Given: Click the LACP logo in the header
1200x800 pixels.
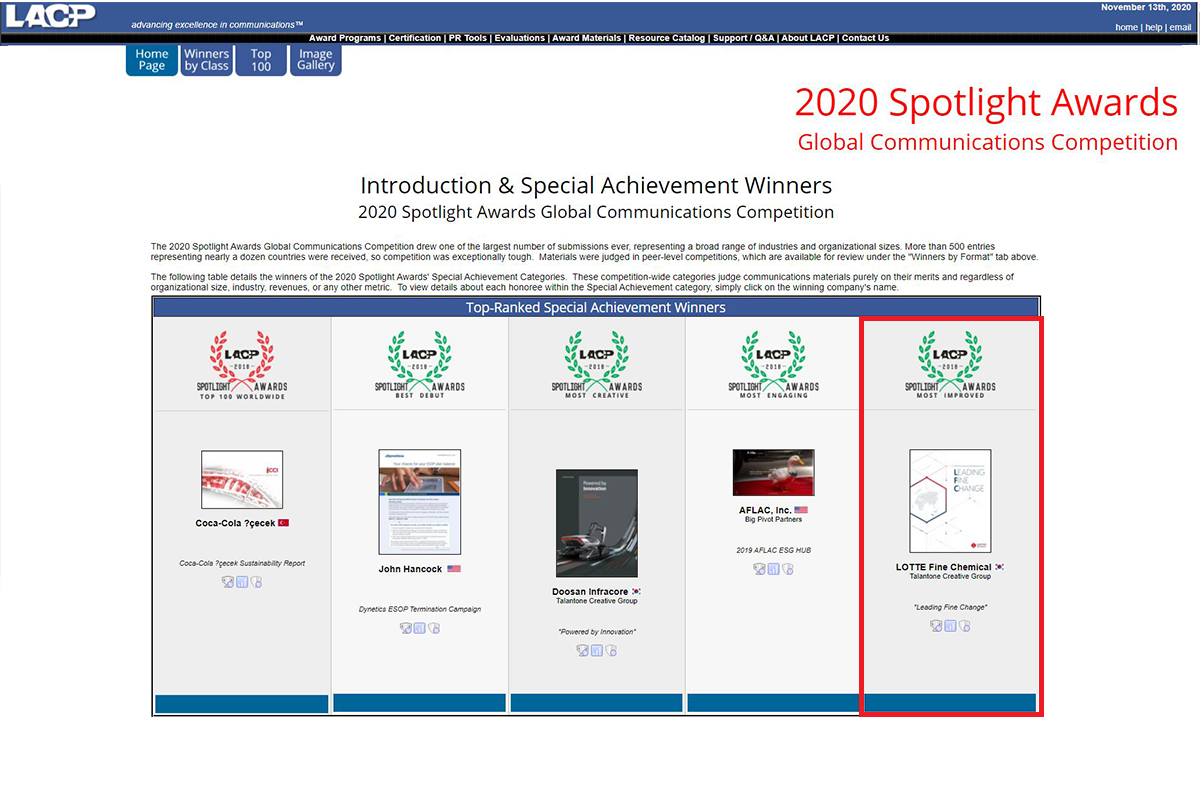Looking at the screenshot, I should [50, 15].
